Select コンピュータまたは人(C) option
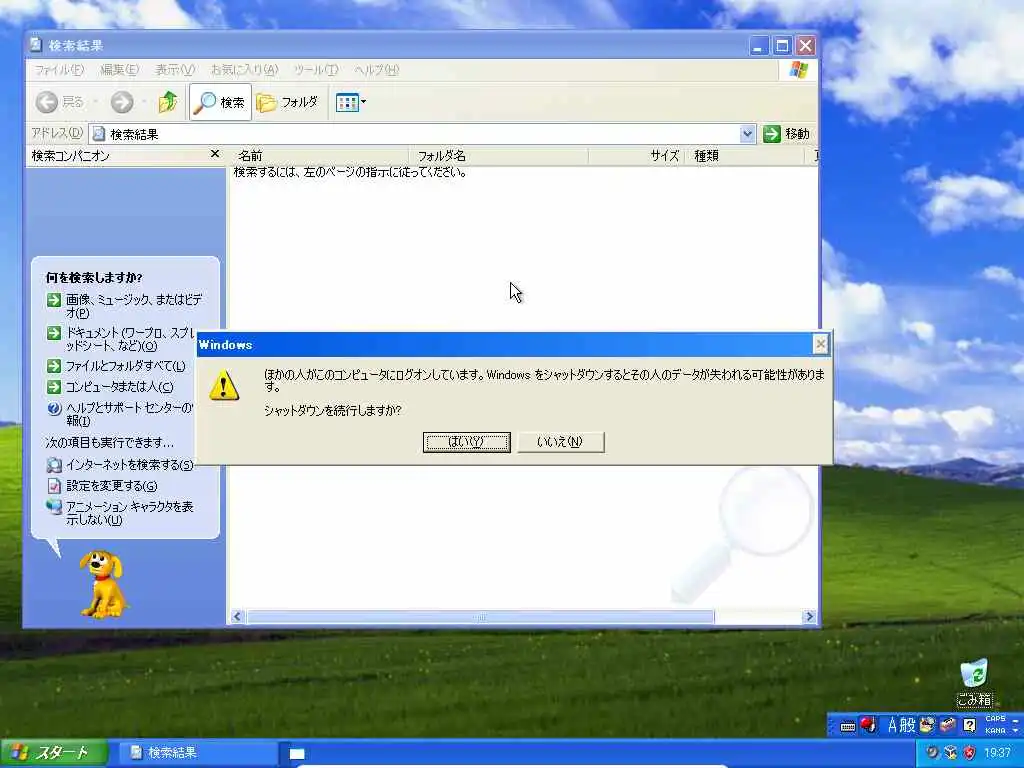 click(110, 387)
